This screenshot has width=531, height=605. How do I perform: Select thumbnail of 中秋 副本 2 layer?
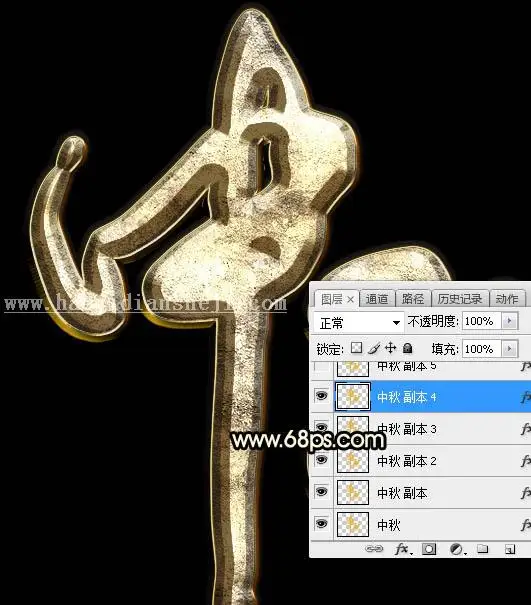[353, 461]
